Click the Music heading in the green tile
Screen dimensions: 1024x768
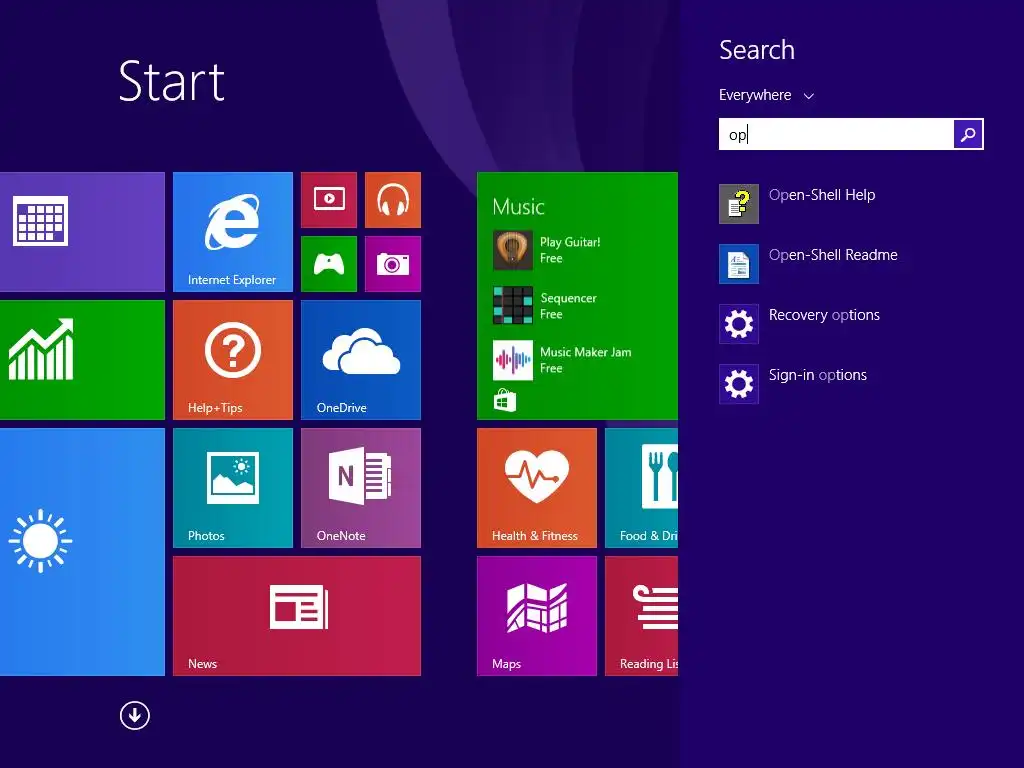pos(519,206)
